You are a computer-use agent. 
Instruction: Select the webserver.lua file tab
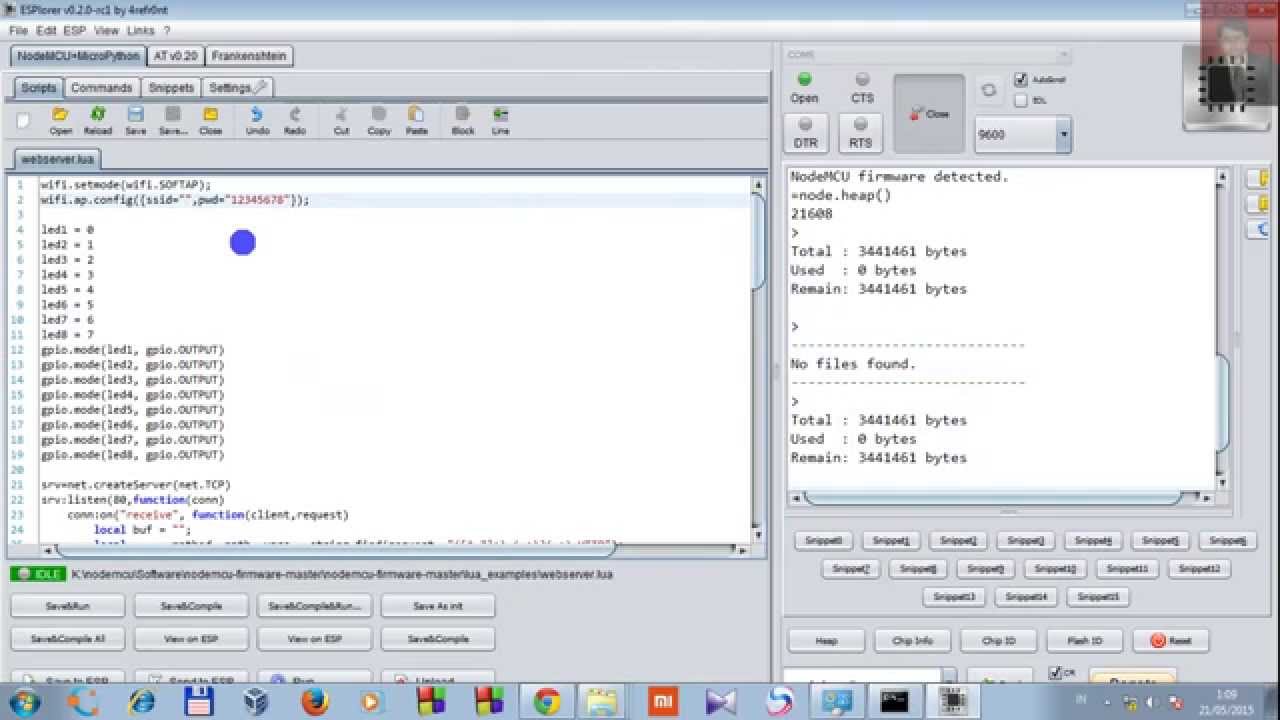coord(57,159)
